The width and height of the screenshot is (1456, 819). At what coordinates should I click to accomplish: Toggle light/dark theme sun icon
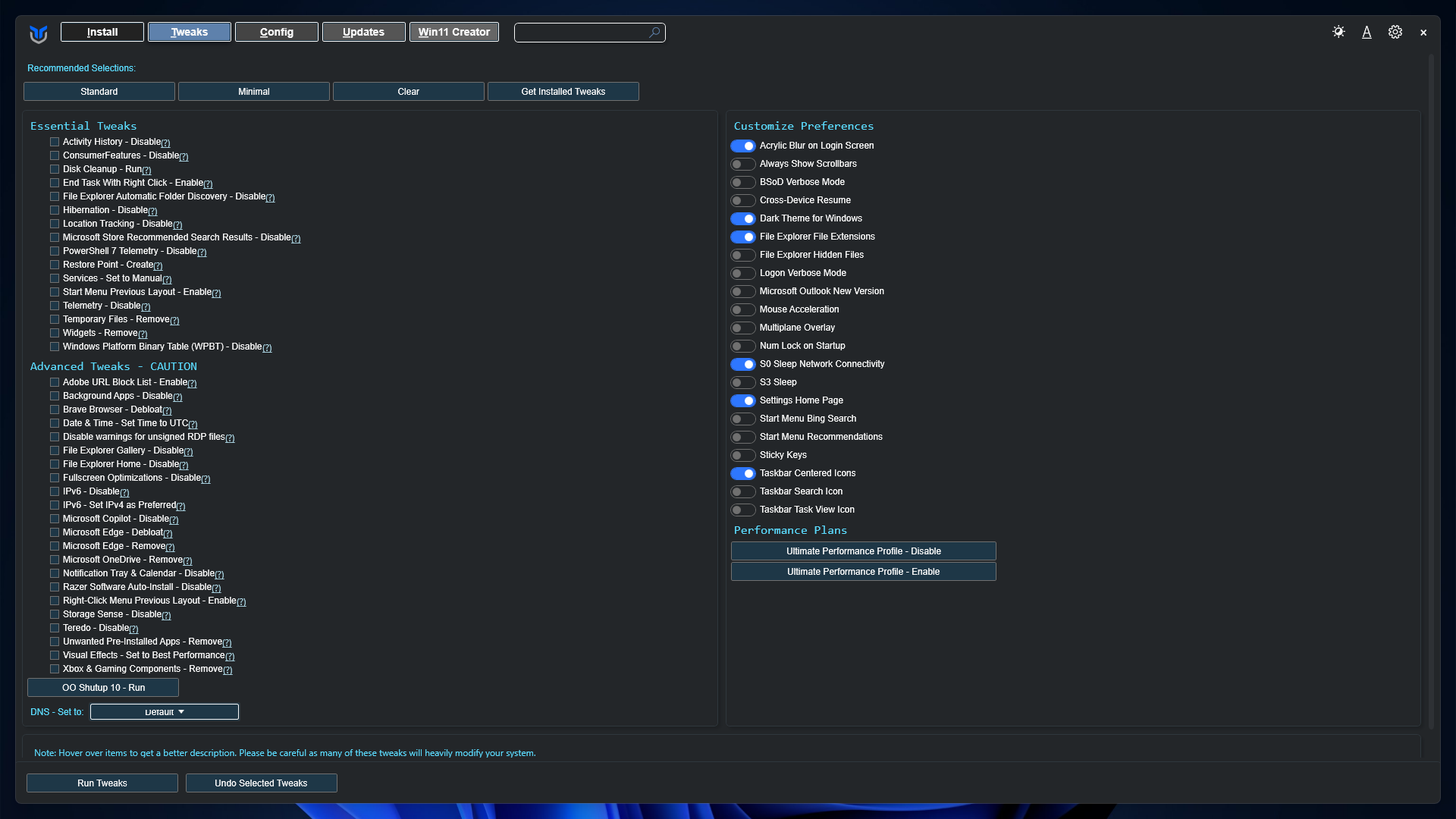coord(1338,32)
